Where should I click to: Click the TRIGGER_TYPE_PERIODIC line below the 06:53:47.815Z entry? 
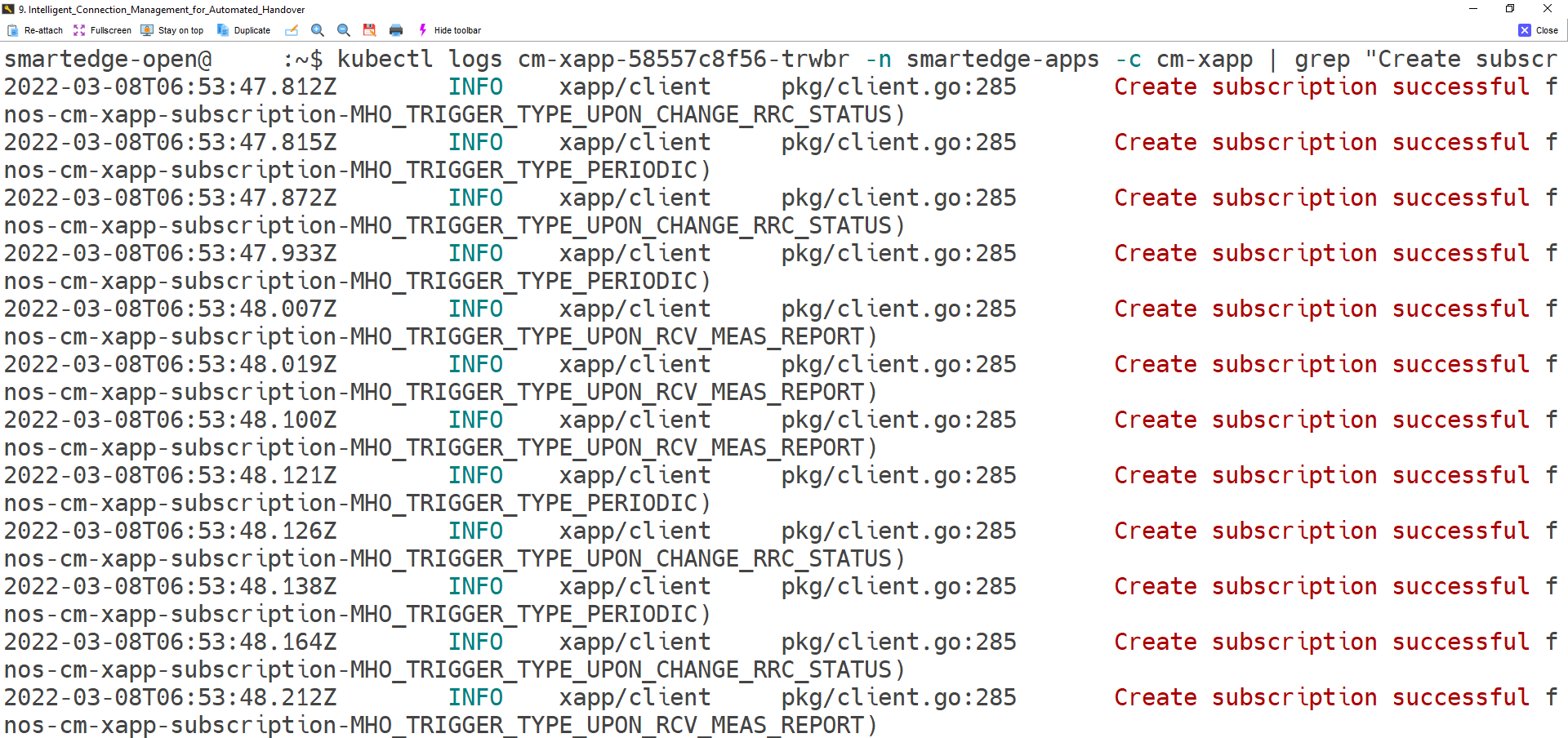coord(358,171)
